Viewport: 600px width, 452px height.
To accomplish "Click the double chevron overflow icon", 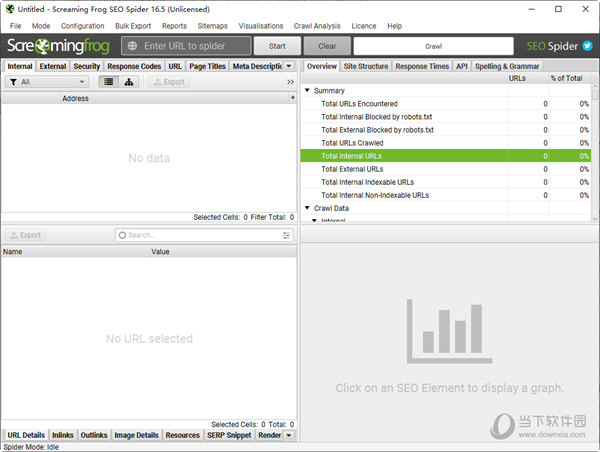I will [290, 82].
